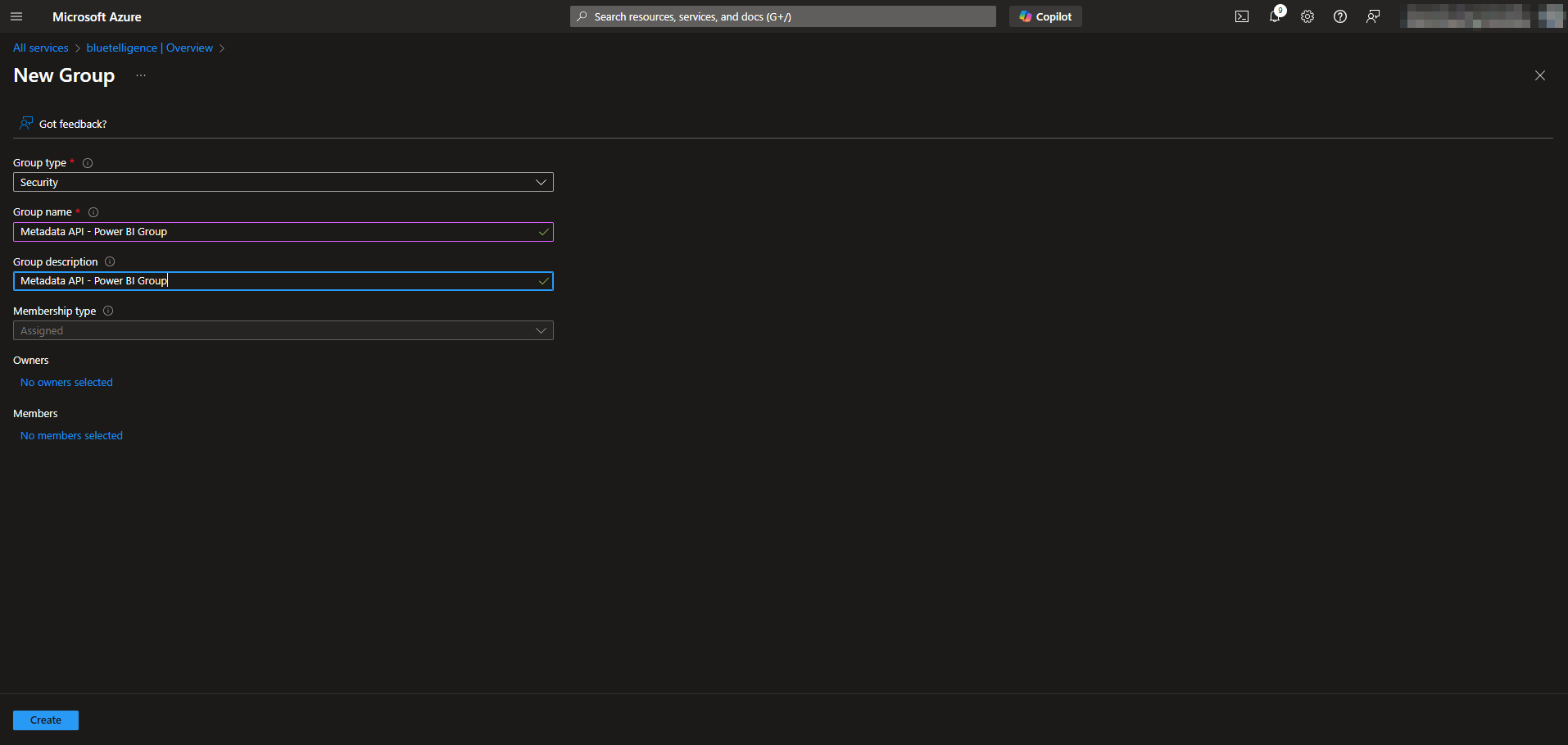Click the feedback icon in top bar
This screenshot has height=745, width=1568.
tap(1373, 16)
